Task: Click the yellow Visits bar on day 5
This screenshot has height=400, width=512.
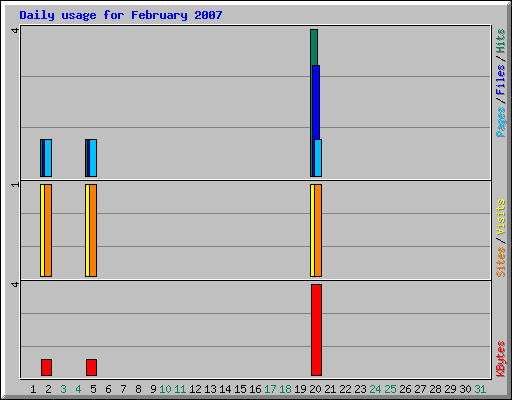Action: tap(87, 230)
